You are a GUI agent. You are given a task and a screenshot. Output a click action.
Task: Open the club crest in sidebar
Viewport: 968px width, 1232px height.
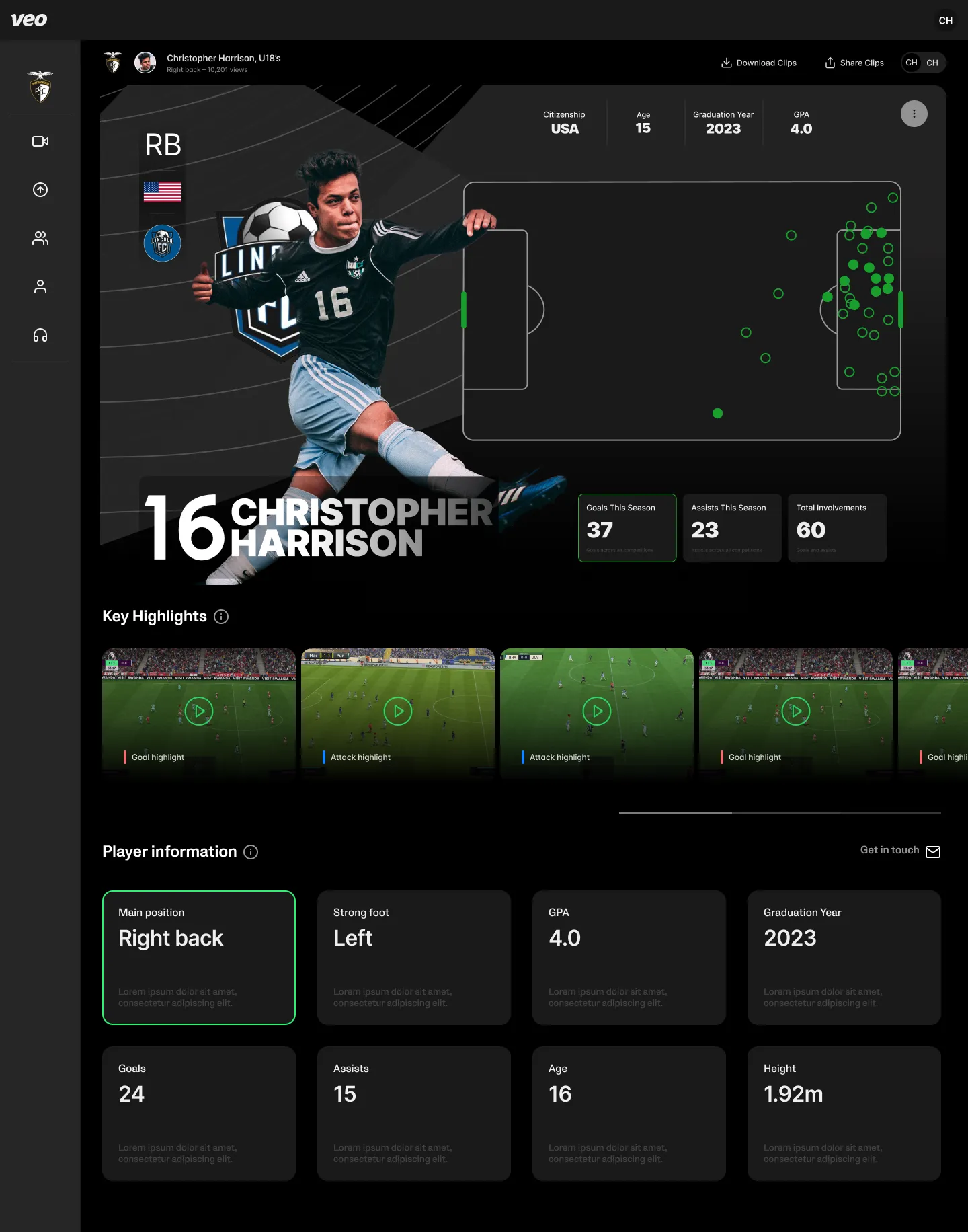[40, 86]
